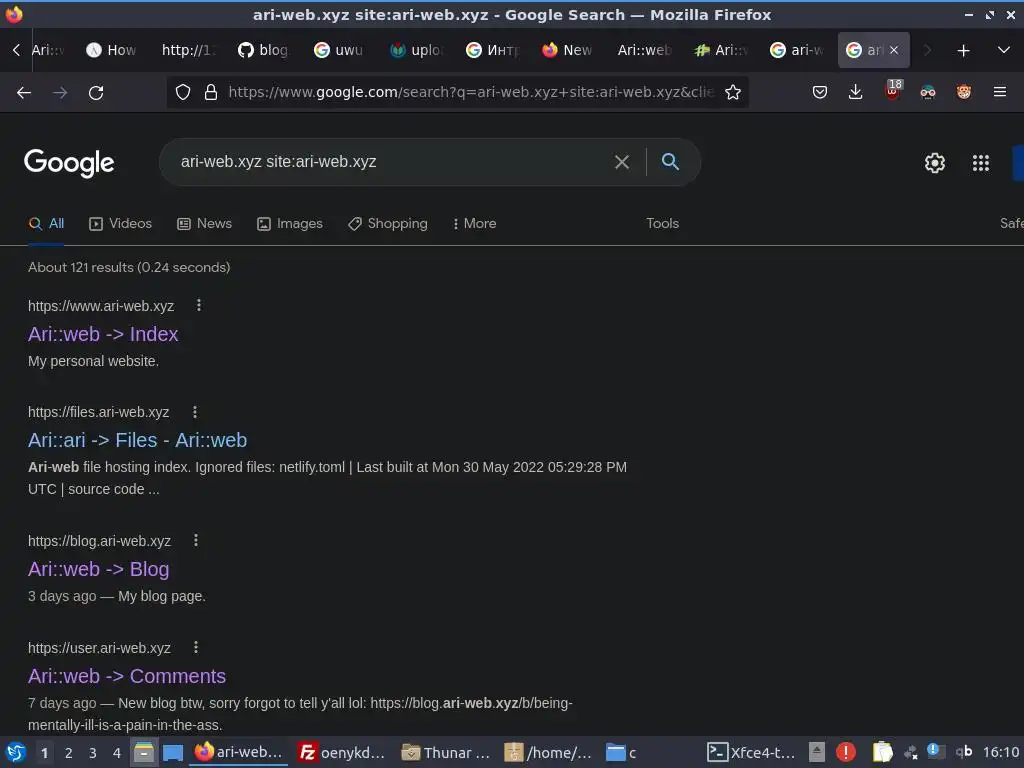The width and height of the screenshot is (1024, 768).
Task: Switch to the 'How' tab
Action: (x=111, y=50)
